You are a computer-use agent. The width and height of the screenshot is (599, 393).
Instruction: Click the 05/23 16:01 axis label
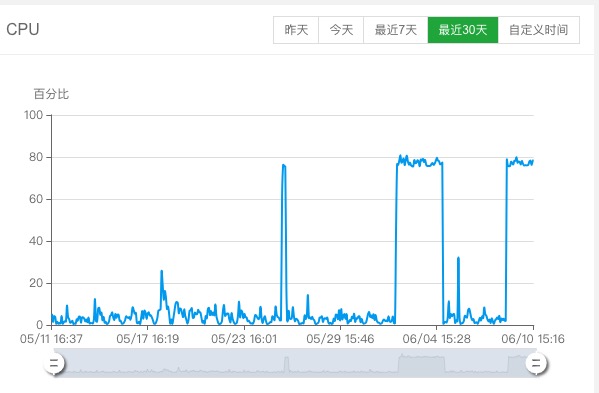point(244,339)
